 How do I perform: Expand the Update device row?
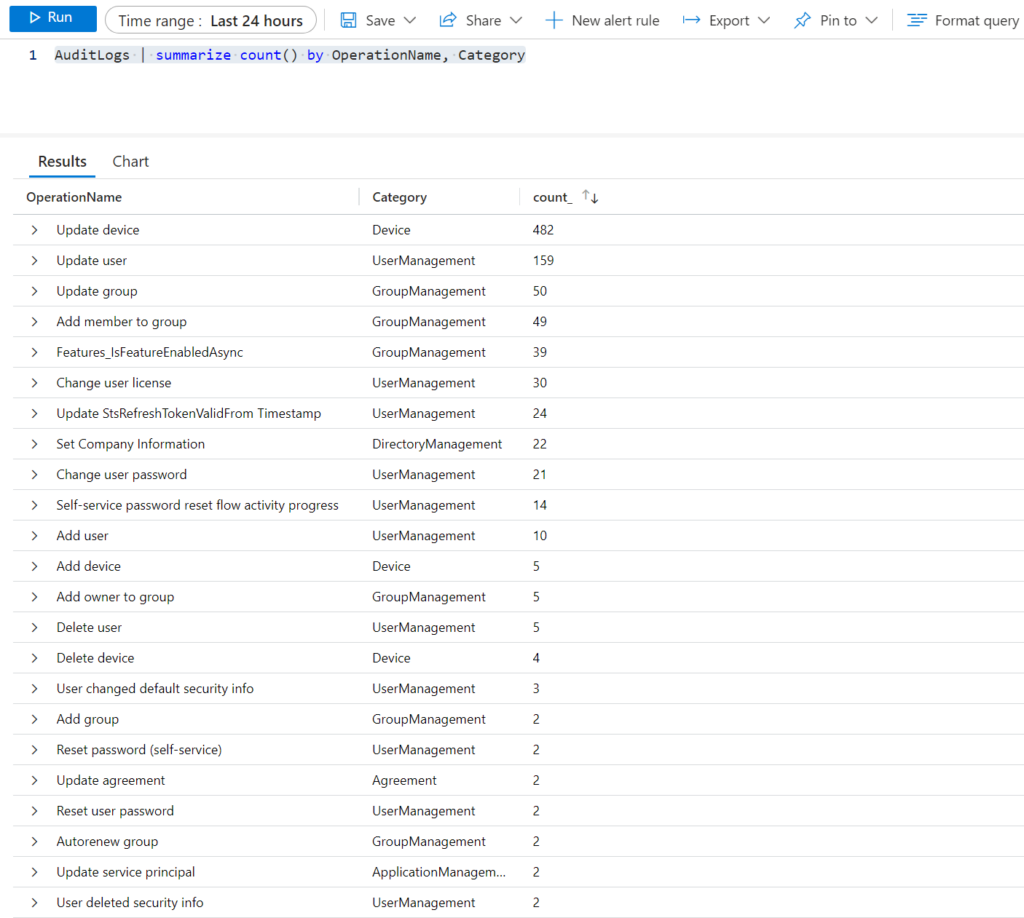point(35,230)
